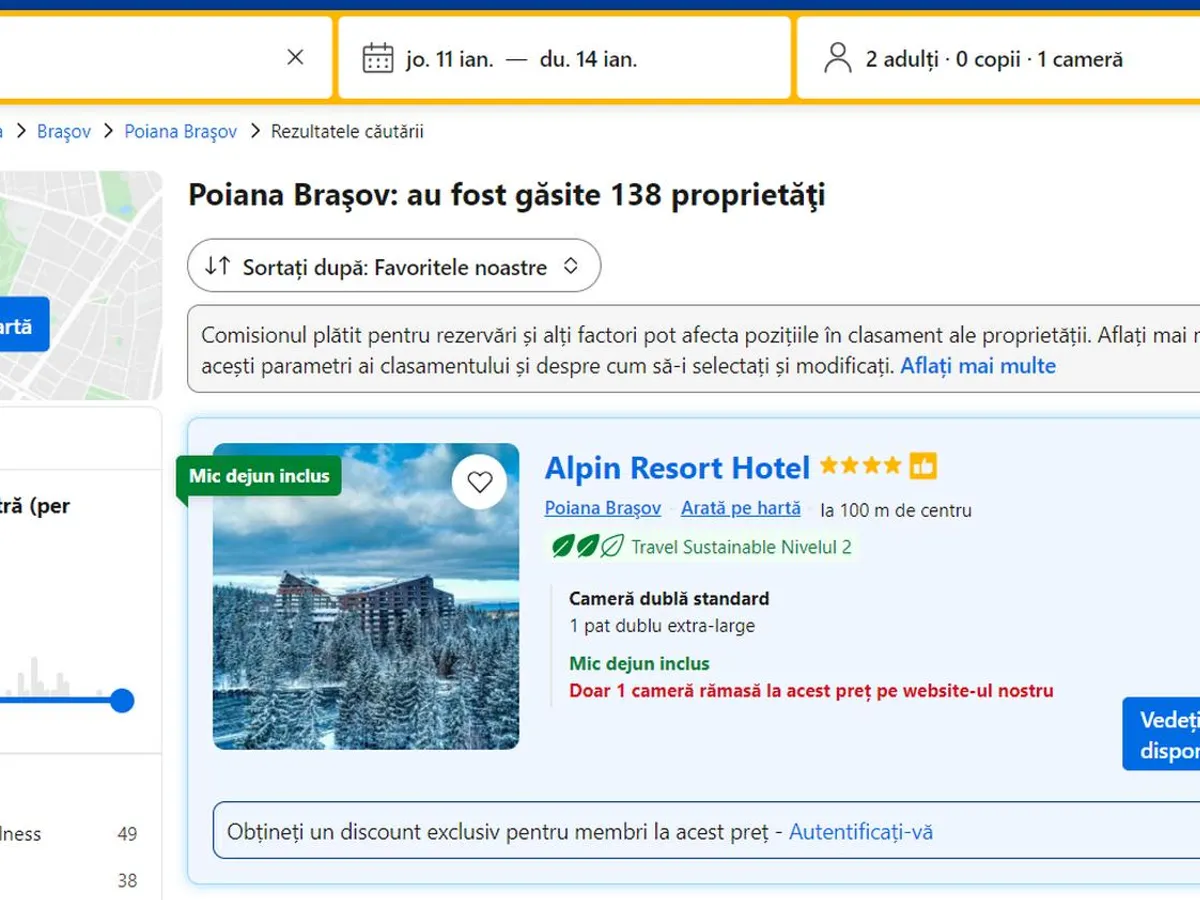1200x900 pixels.
Task: Save Alpin Resort Hotel to favorites
Action: tap(480, 482)
